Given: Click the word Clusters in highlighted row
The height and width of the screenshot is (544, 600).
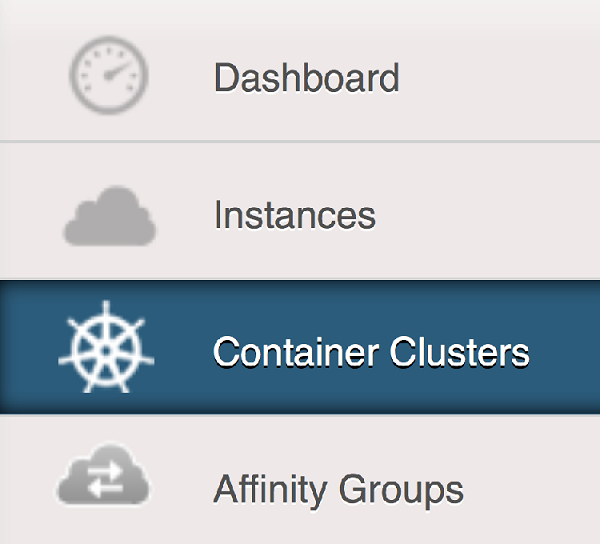Looking at the screenshot, I should click(x=460, y=352).
